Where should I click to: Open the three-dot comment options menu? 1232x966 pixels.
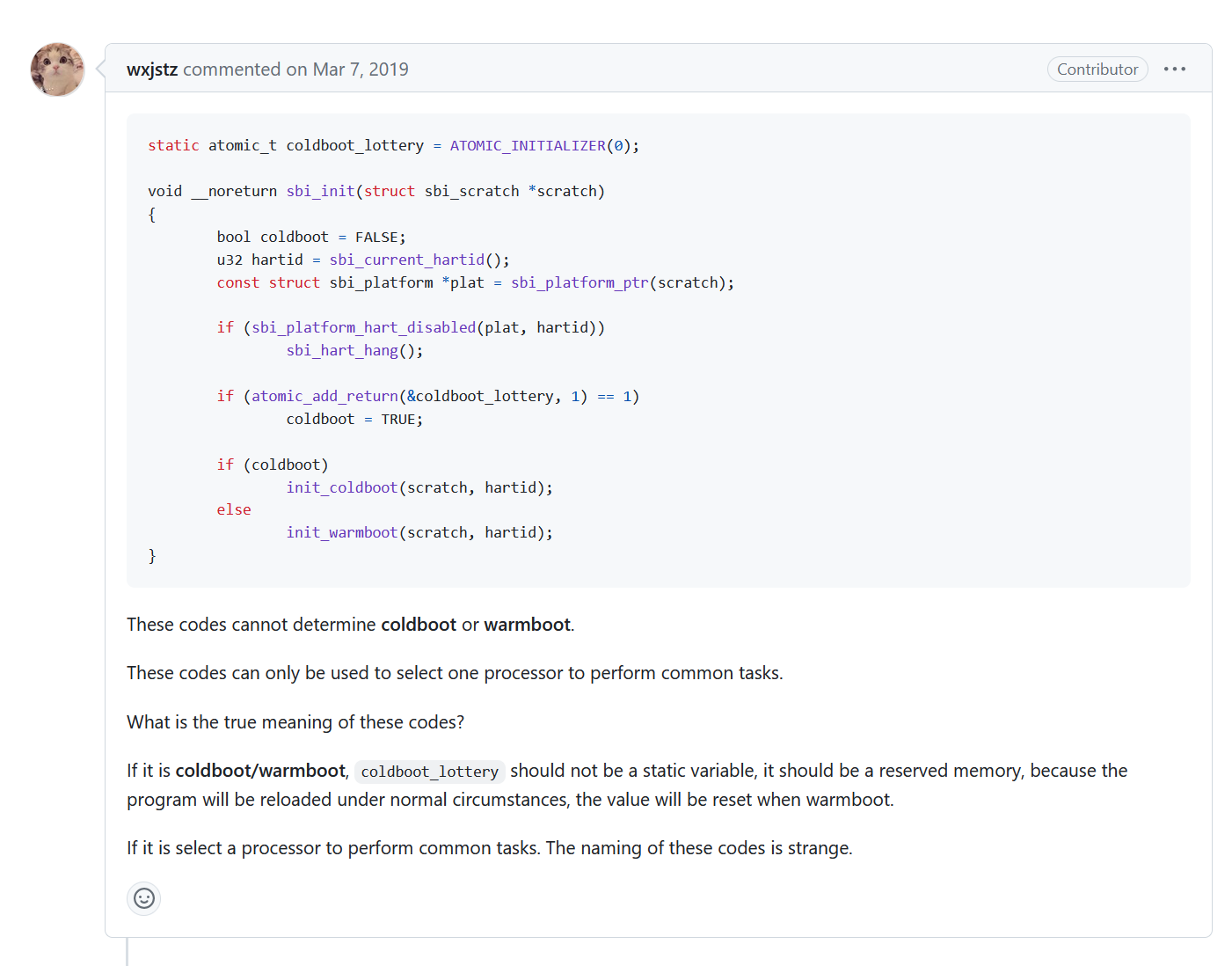[1175, 70]
